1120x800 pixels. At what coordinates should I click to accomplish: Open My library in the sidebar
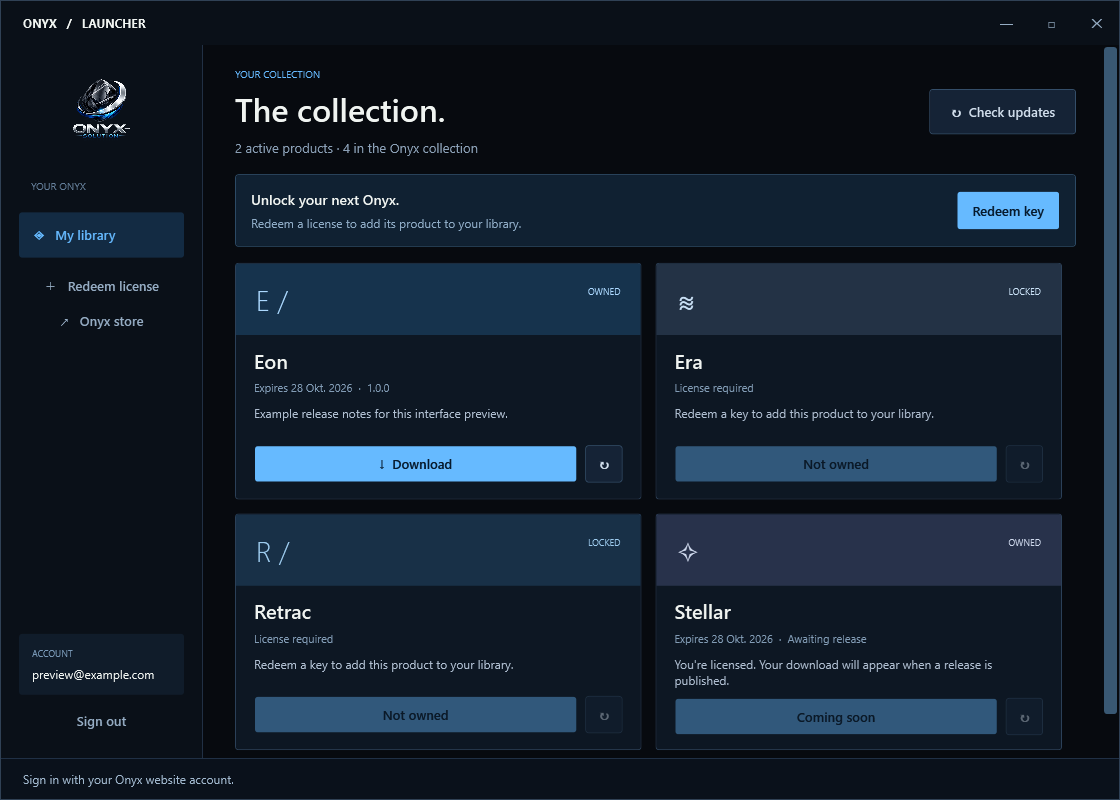tap(101, 235)
